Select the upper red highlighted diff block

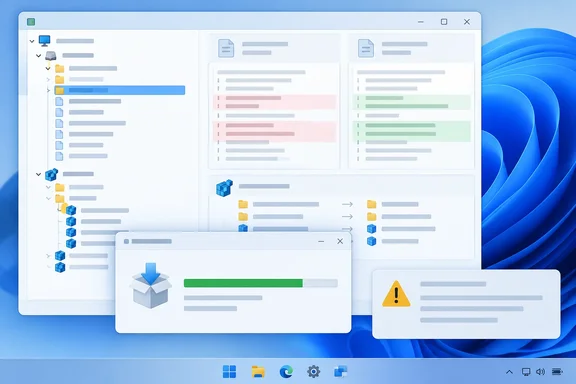pyautogui.click(x=274, y=102)
